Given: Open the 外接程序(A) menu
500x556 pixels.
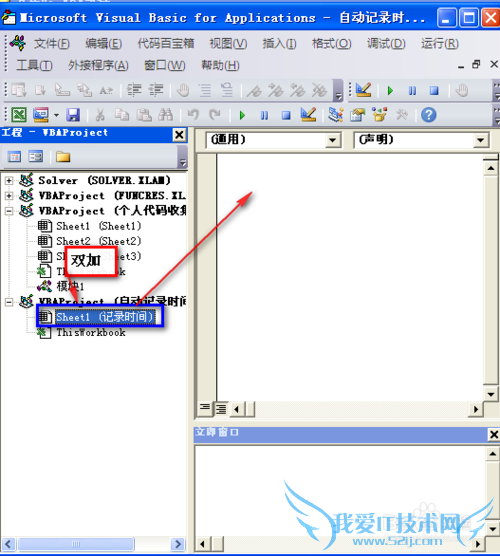Looking at the screenshot, I should [x=98, y=65].
